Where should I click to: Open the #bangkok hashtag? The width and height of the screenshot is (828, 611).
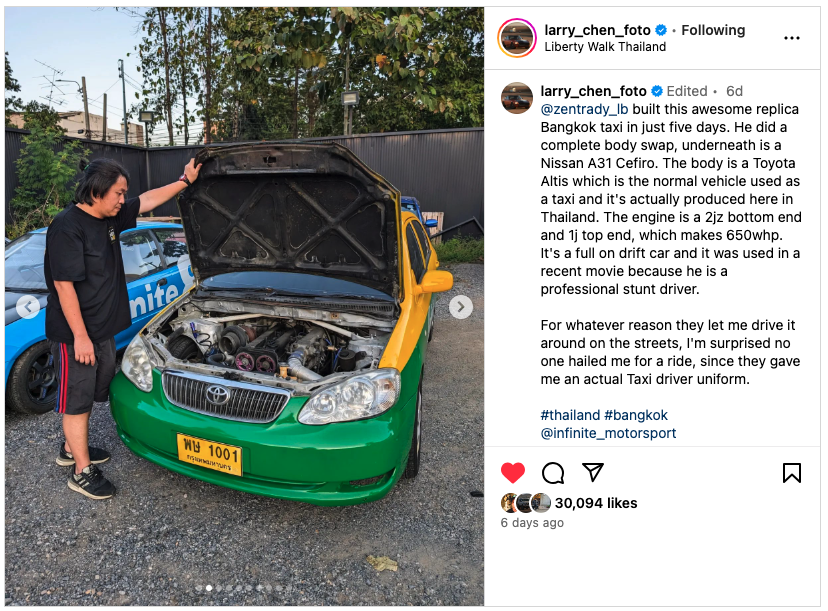tap(636, 415)
